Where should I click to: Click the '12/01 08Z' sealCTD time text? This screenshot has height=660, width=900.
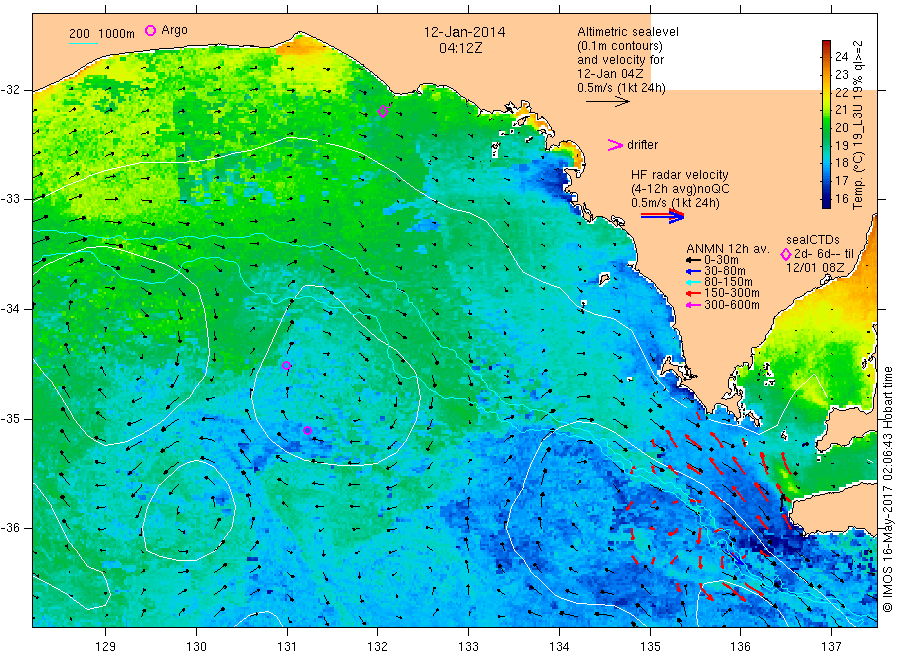click(815, 268)
